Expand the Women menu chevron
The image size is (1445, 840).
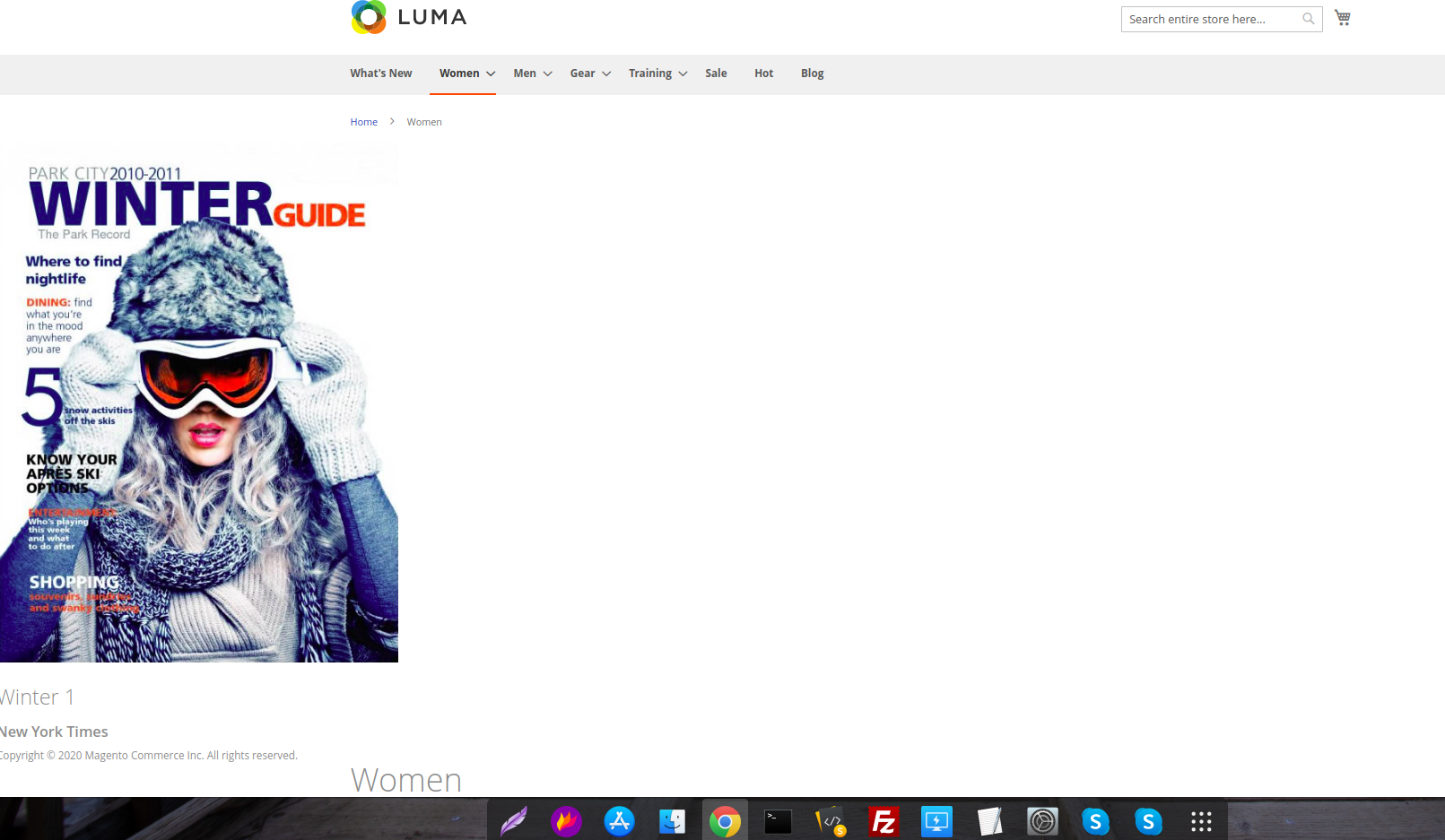tap(491, 74)
